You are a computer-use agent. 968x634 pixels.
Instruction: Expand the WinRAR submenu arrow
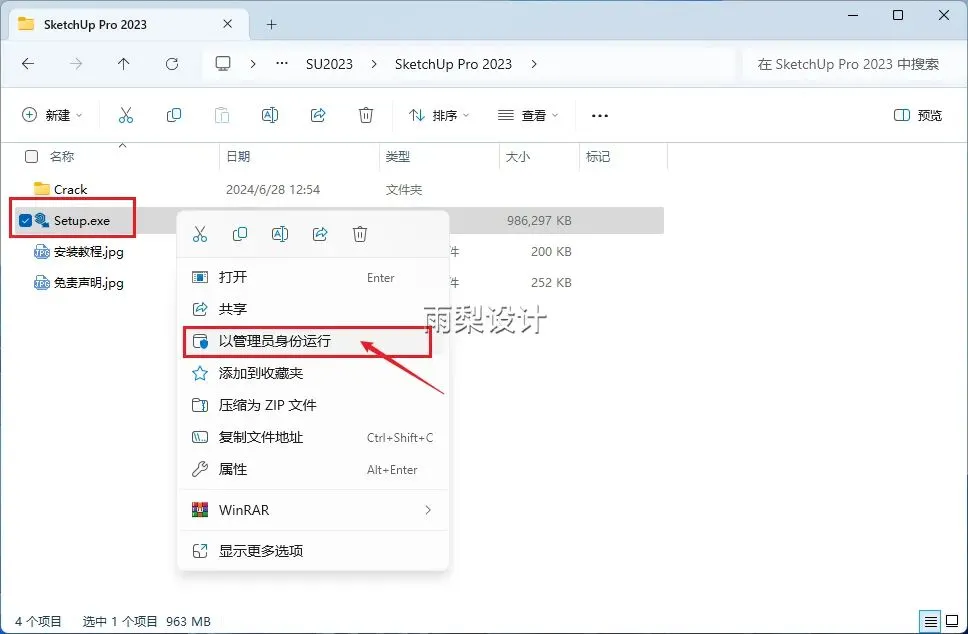[x=428, y=510]
